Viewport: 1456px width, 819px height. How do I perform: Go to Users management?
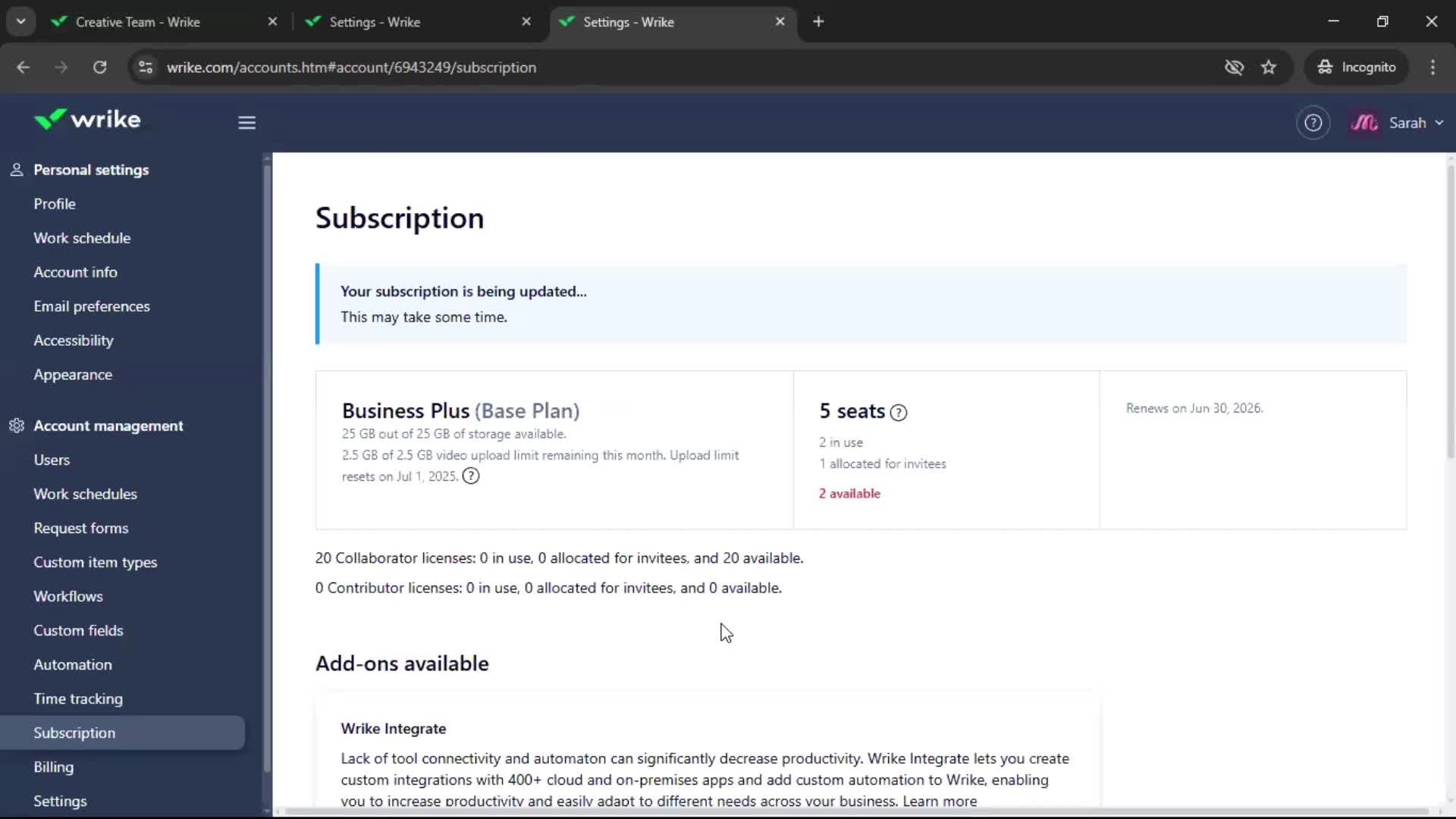click(x=52, y=460)
